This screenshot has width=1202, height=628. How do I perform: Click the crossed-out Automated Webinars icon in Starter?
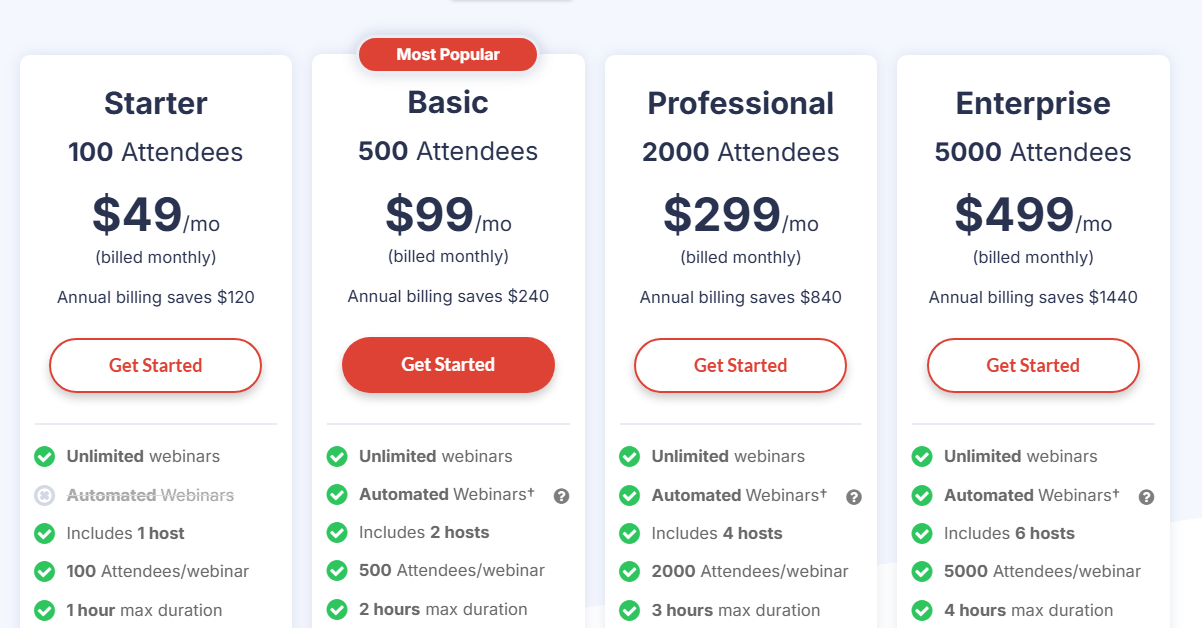pyautogui.click(x=45, y=495)
